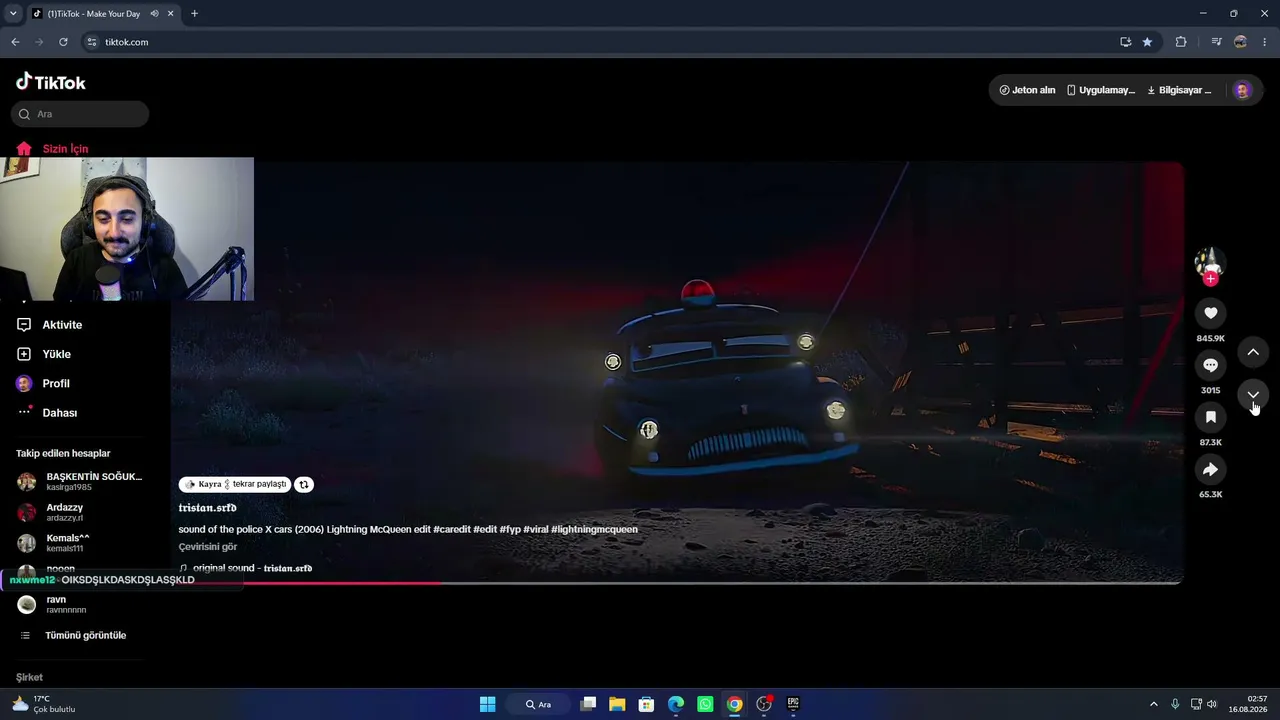The image size is (1280, 720).
Task: Open the Chrome extensions puzzle icon
Action: tap(1181, 42)
